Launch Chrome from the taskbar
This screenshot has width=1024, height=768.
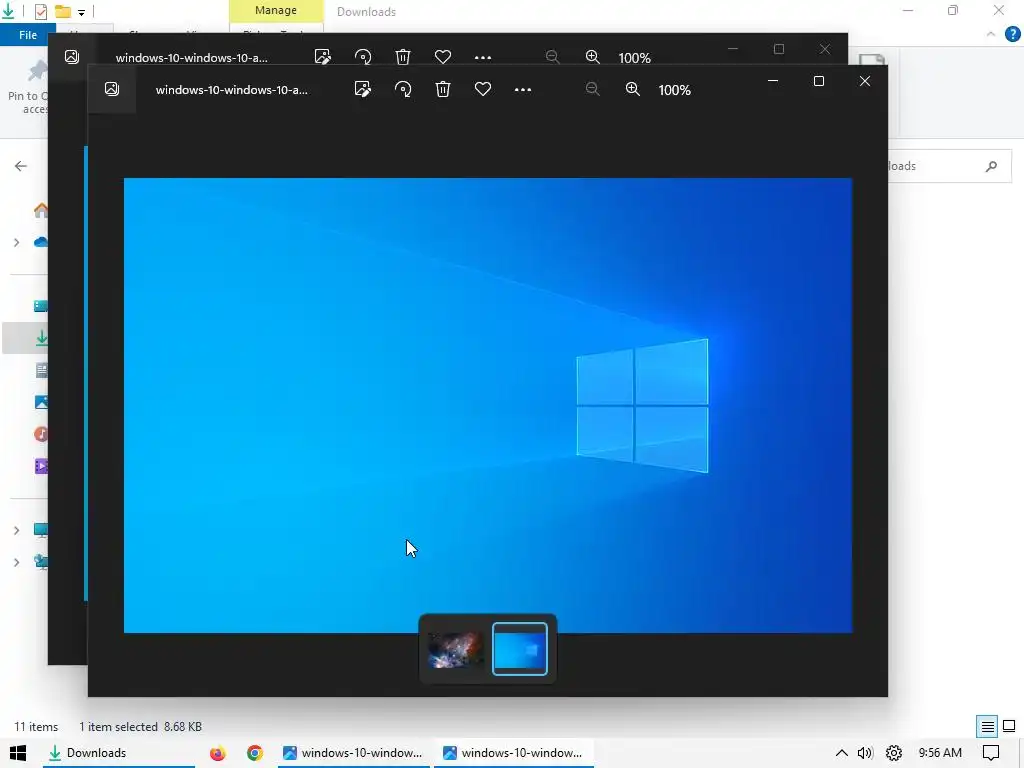pos(255,753)
